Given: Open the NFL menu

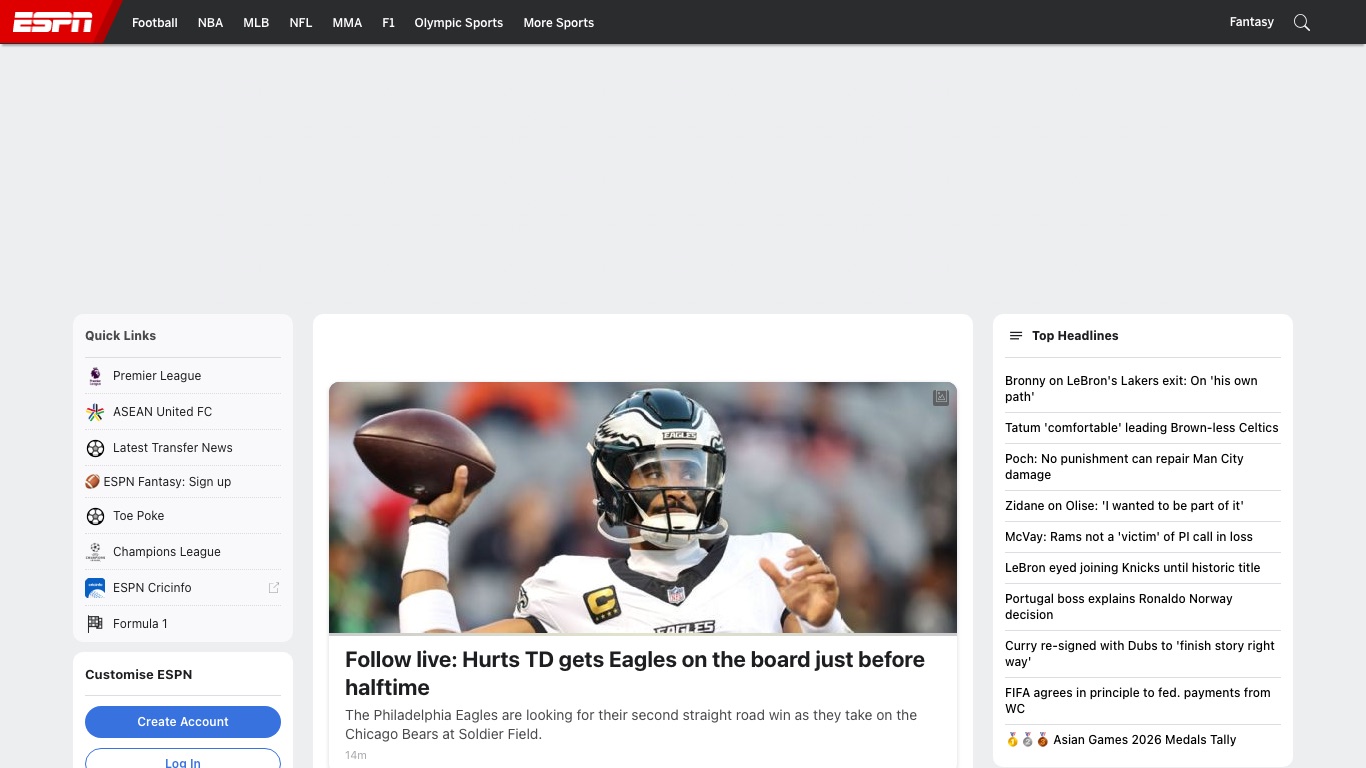Looking at the screenshot, I should coord(301,22).
